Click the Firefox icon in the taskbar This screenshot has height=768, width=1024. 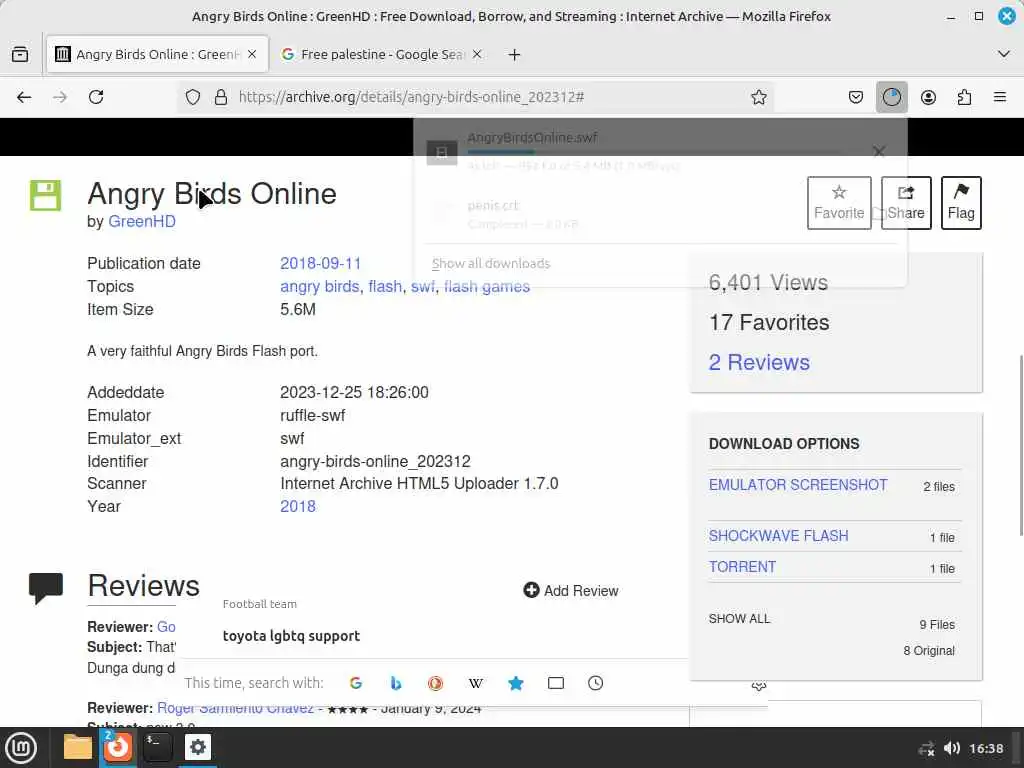(x=118, y=747)
